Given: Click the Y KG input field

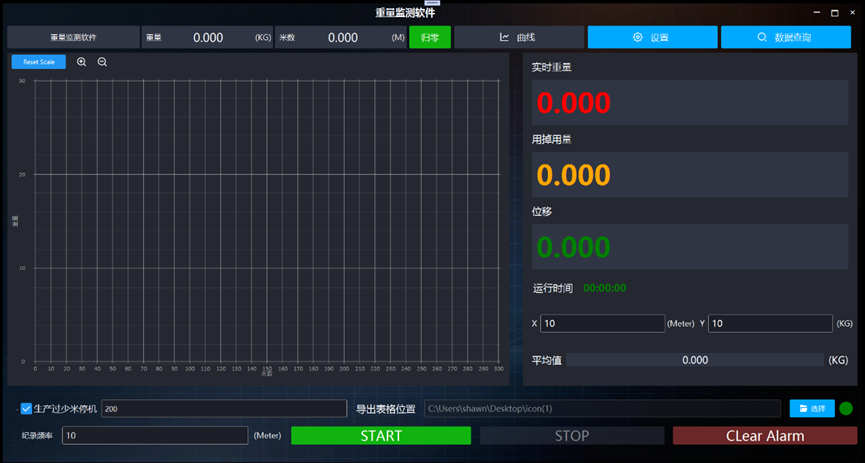Looking at the screenshot, I should click(770, 323).
